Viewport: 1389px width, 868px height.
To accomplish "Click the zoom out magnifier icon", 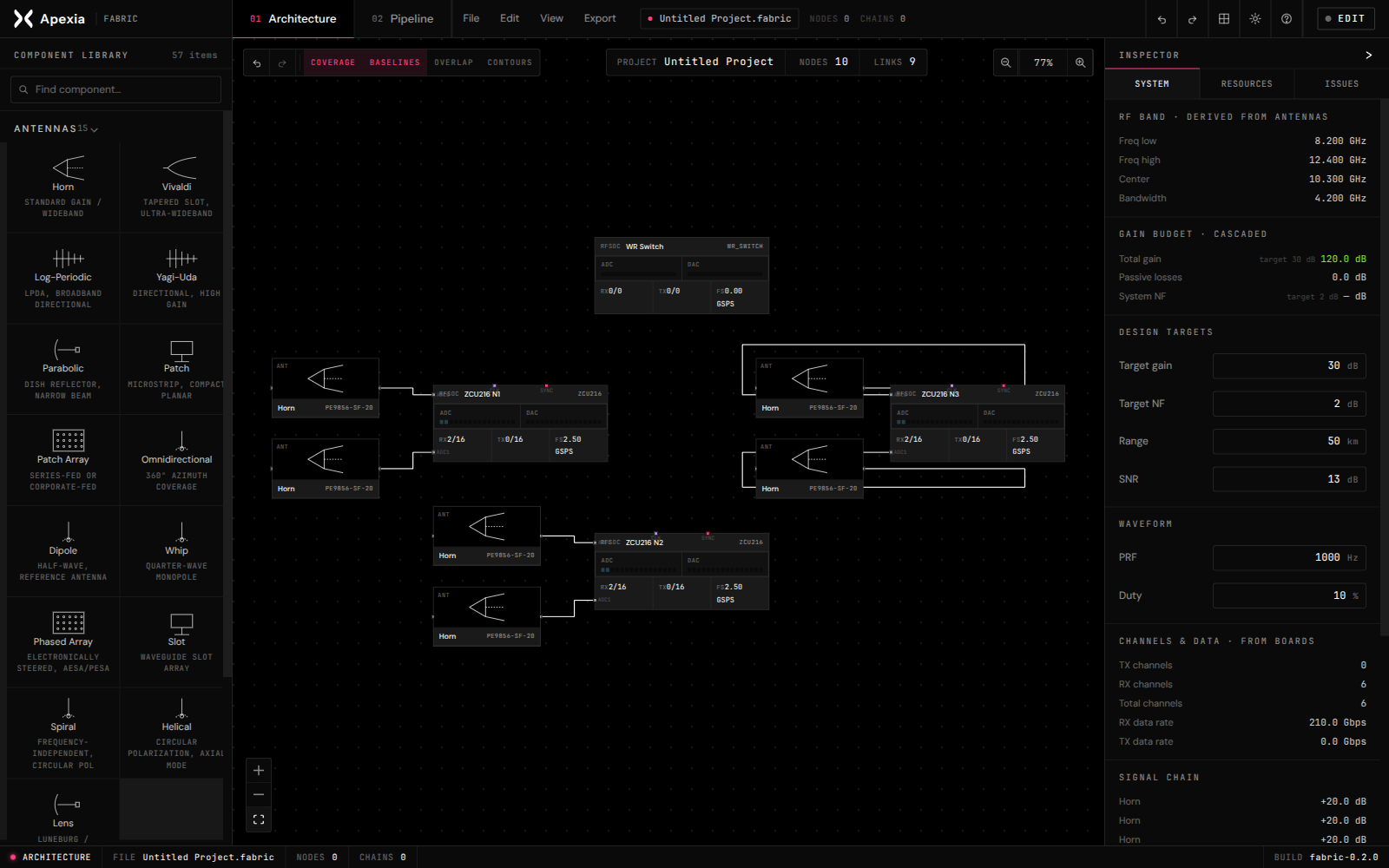I will point(1005,62).
